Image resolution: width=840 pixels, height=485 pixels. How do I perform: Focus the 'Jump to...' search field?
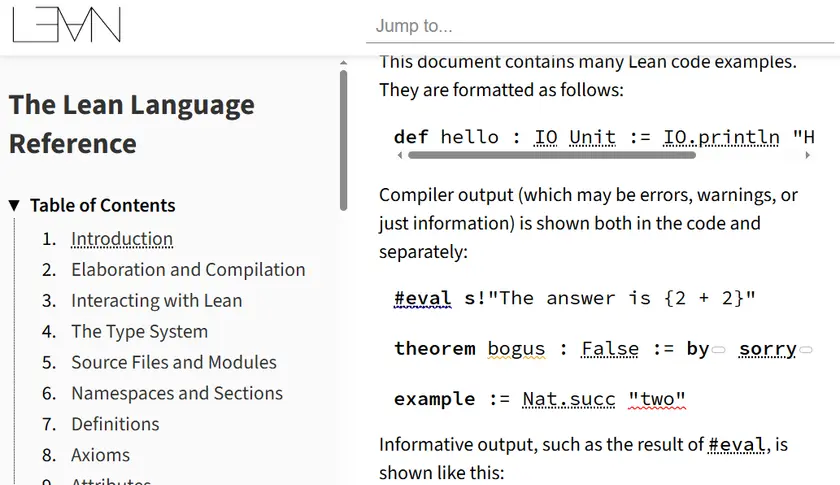click(600, 26)
